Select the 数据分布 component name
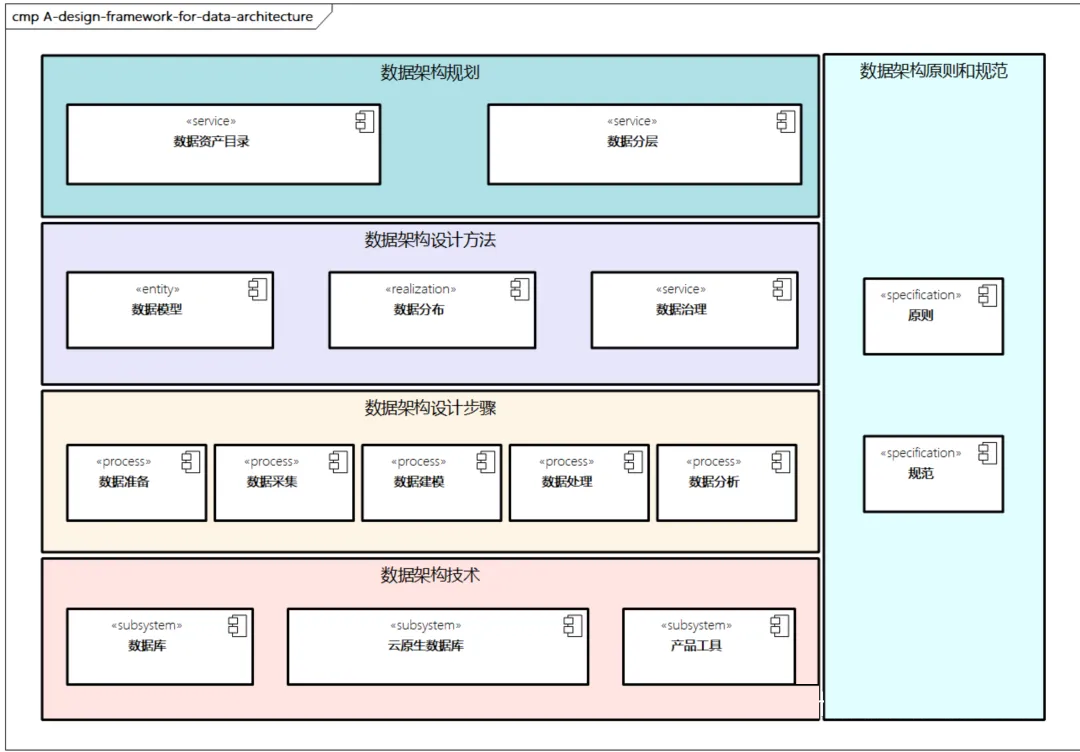This screenshot has width=1080, height=752. (x=419, y=310)
